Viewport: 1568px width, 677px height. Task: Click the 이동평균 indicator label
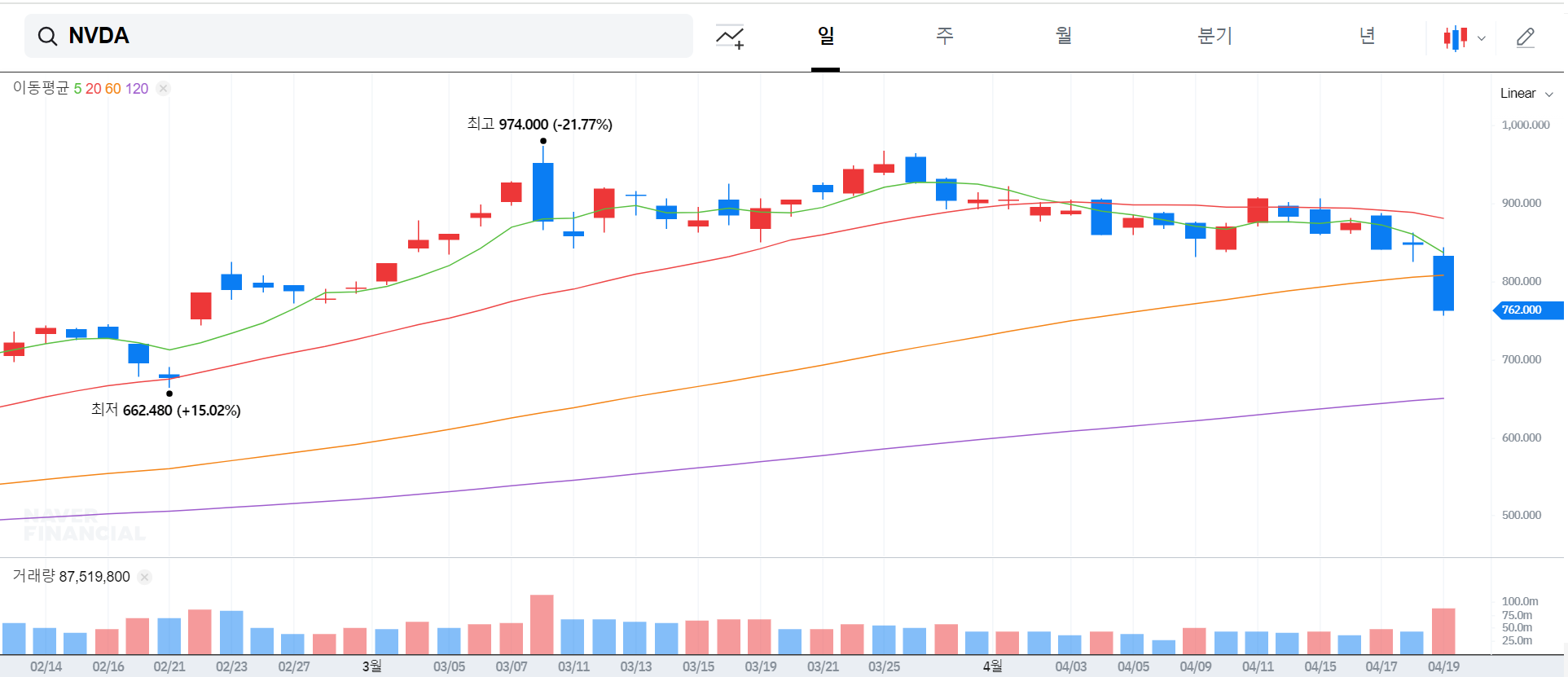pyautogui.click(x=42, y=88)
